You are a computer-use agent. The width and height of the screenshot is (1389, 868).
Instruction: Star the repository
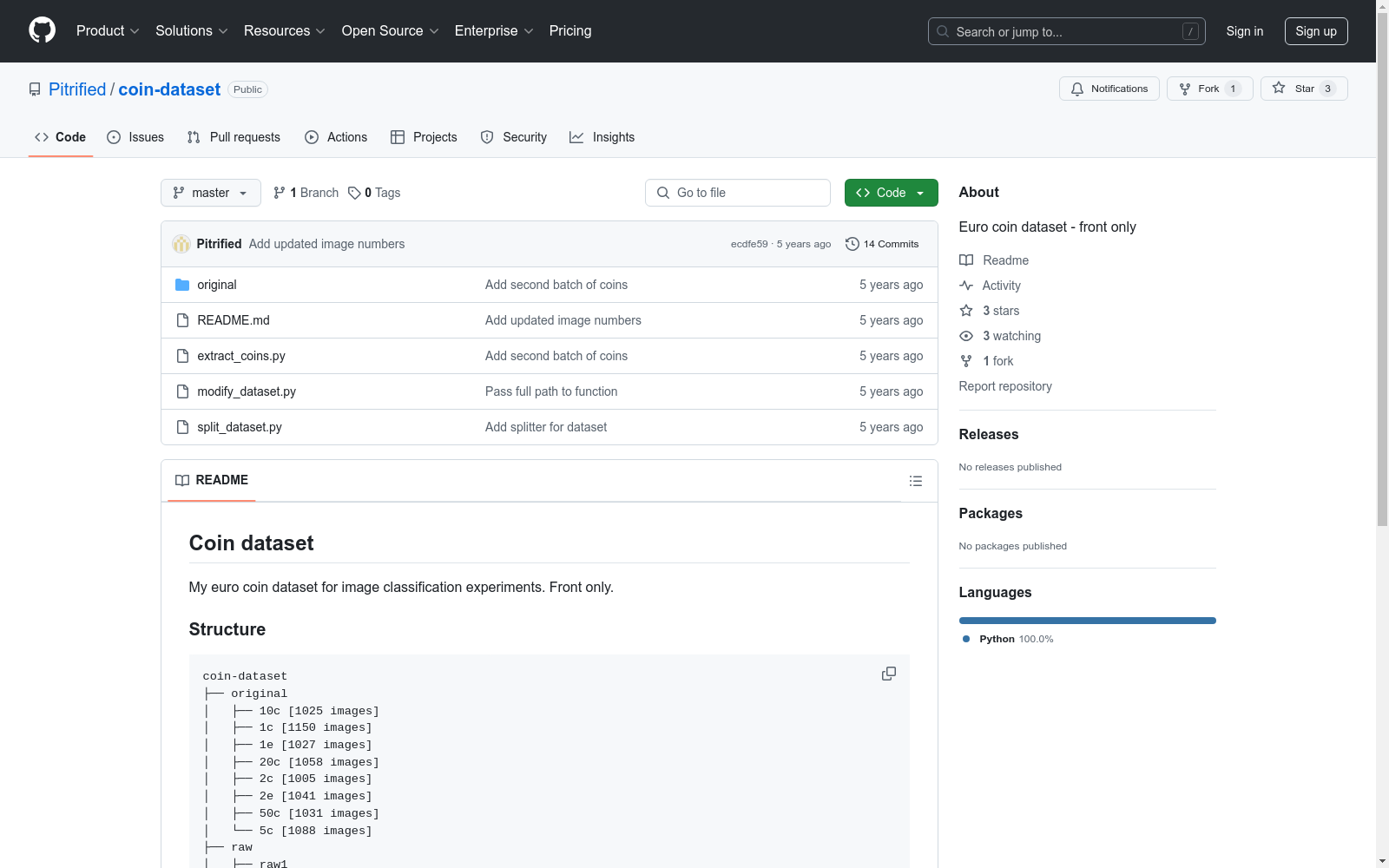tap(1303, 89)
